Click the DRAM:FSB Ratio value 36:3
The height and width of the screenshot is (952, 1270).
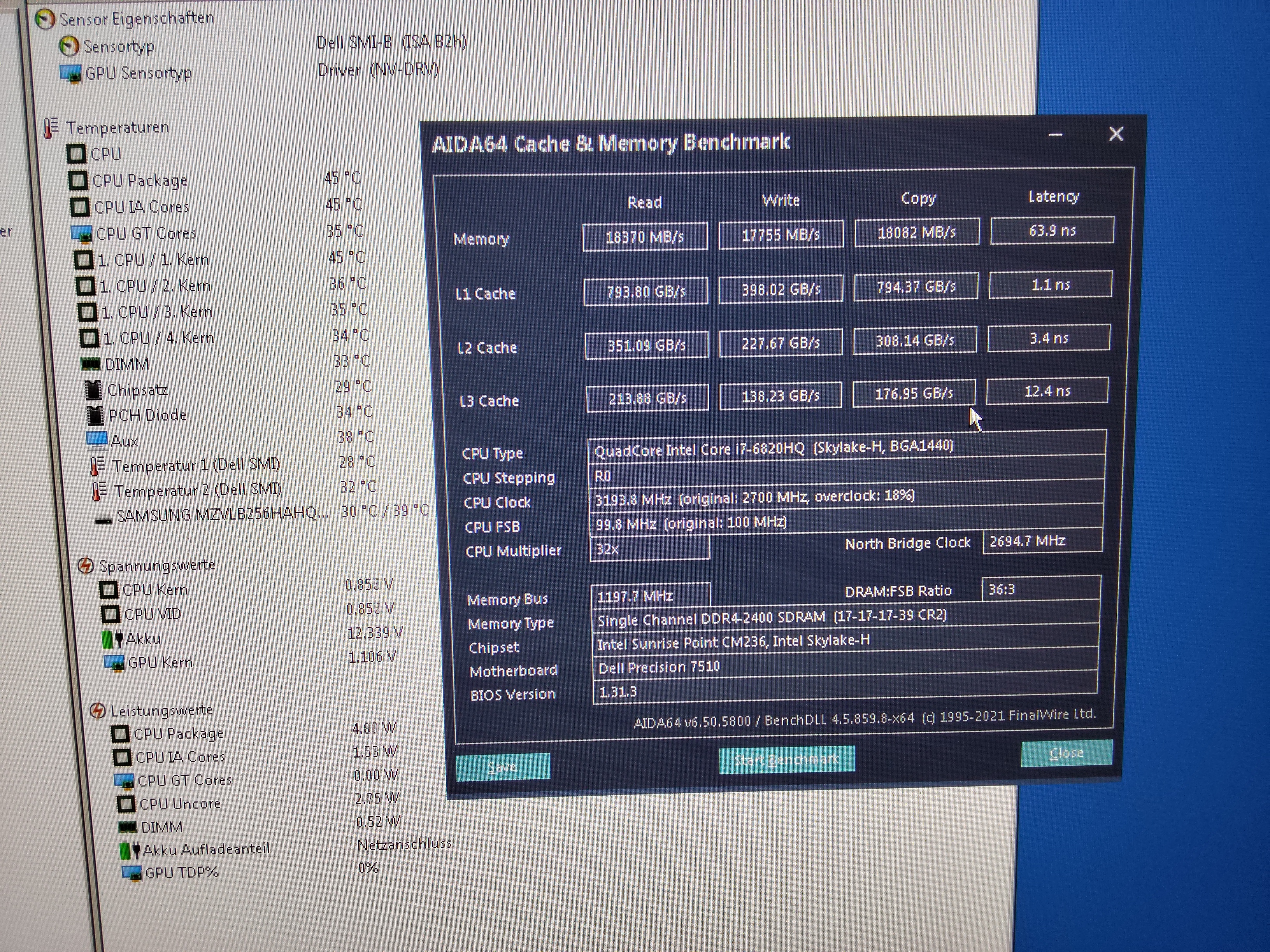tap(1042, 589)
